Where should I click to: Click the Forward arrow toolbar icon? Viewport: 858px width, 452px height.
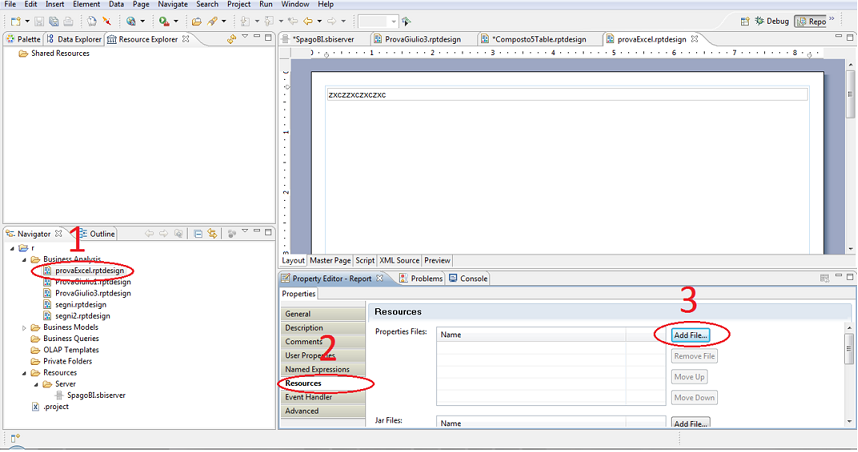point(332,21)
